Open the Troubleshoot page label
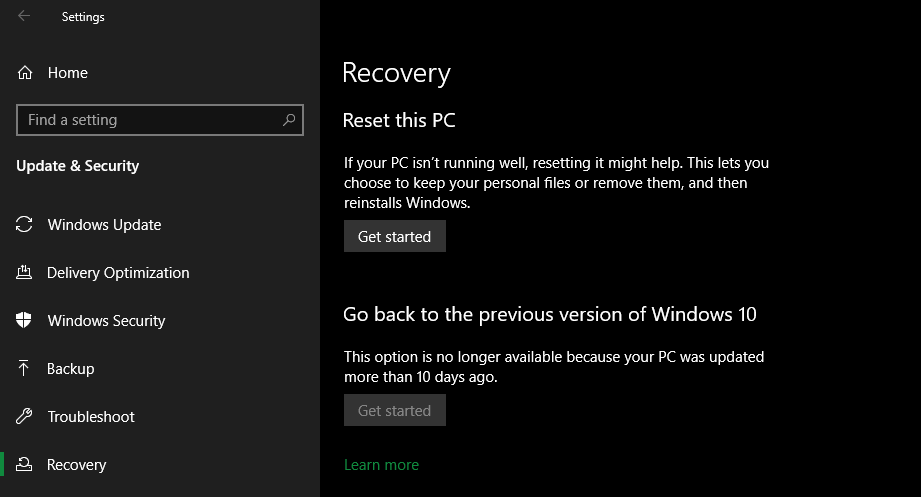Image resolution: width=921 pixels, height=497 pixels. click(91, 417)
